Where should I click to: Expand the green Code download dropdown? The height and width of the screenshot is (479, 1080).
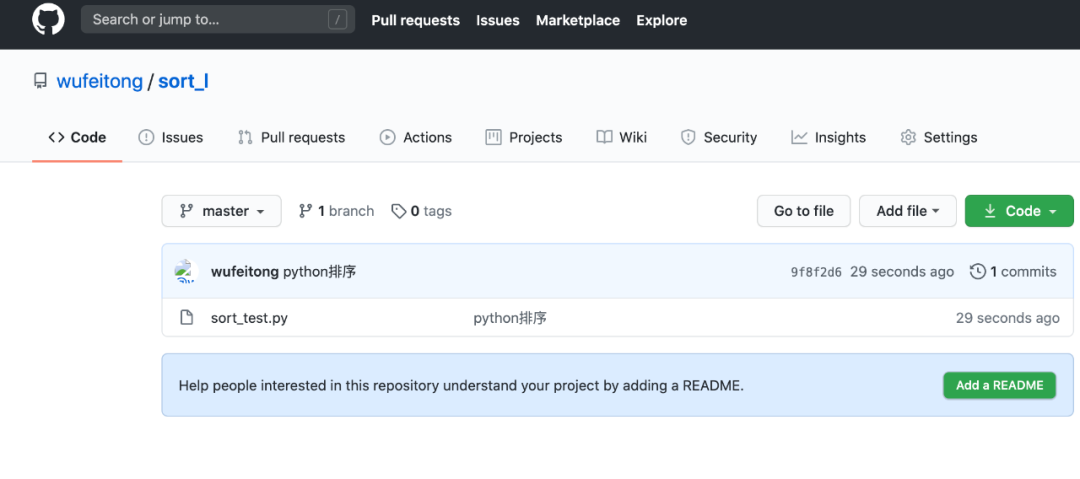[1019, 211]
